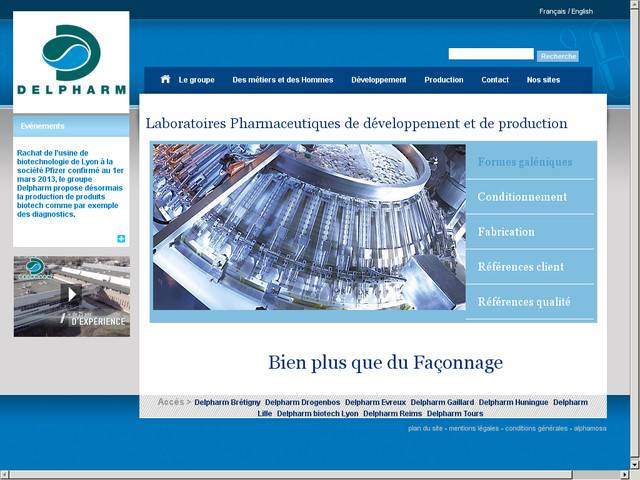The width and height of the screenshot is (640, 480).
Task: Go to Delpharm Brétigny site
Action: [227, 402]
